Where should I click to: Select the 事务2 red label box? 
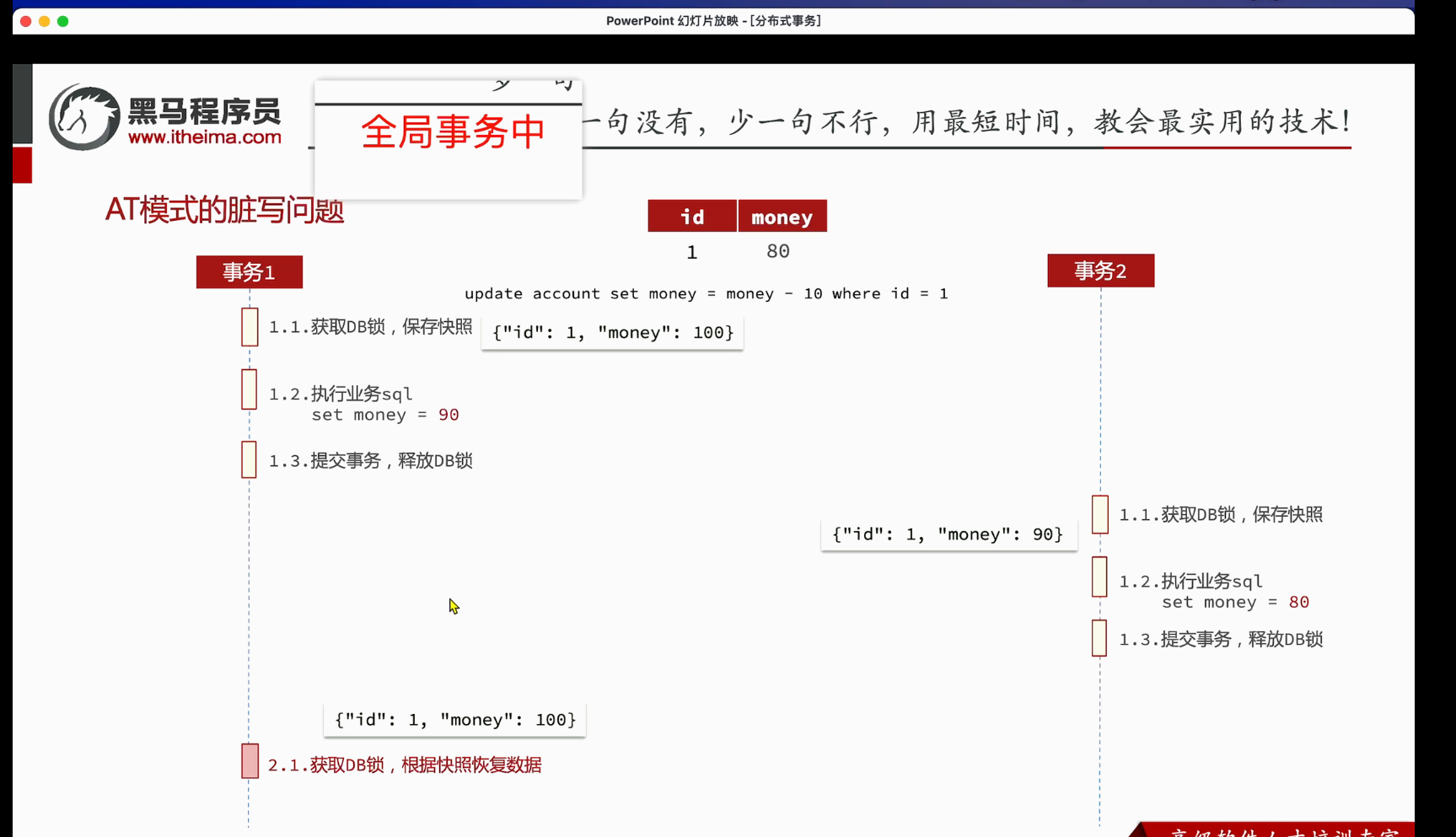[x=1099, y=271]
